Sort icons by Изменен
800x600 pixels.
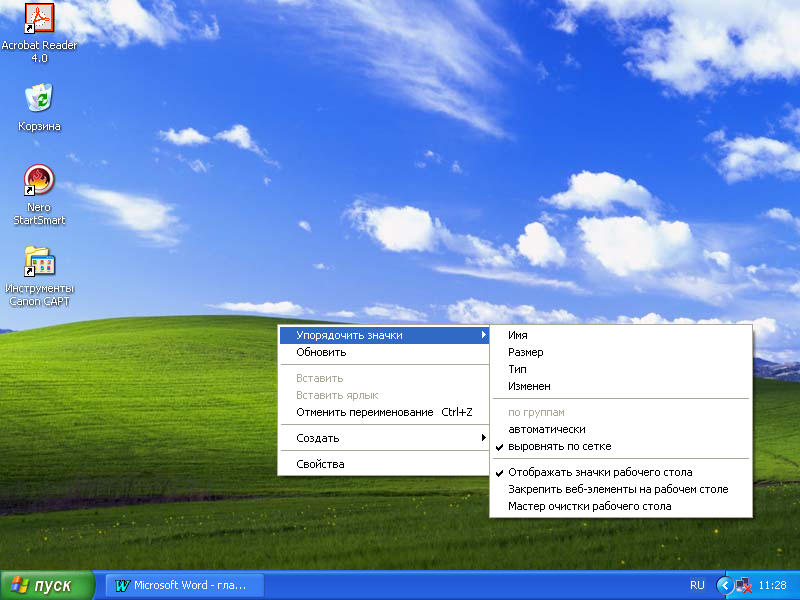(621, 386)
